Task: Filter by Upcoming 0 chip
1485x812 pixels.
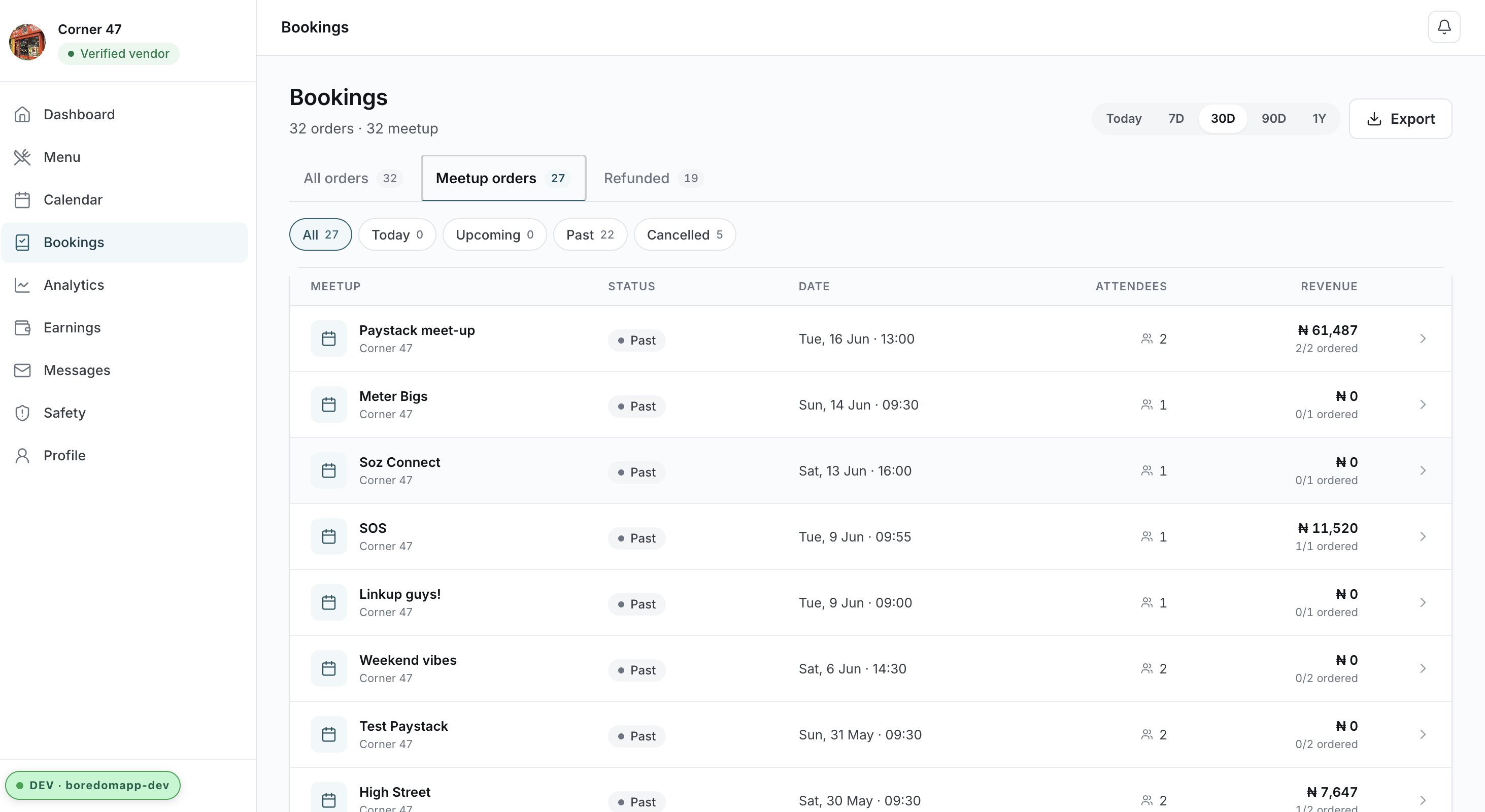Action: coord(495,234)
